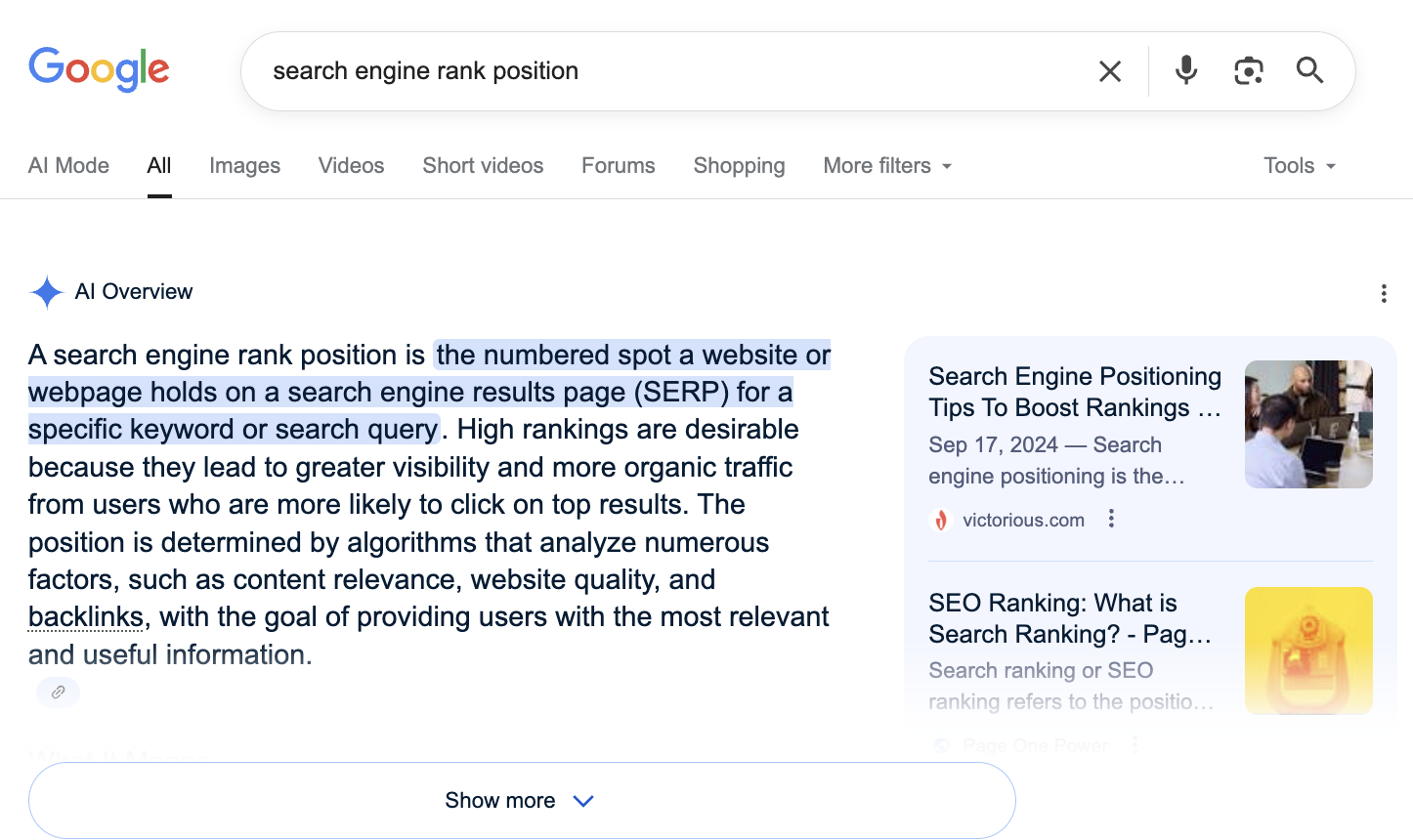Switch to the Images tab
The width and height of the screenshot is (1413, 840).
244,166
